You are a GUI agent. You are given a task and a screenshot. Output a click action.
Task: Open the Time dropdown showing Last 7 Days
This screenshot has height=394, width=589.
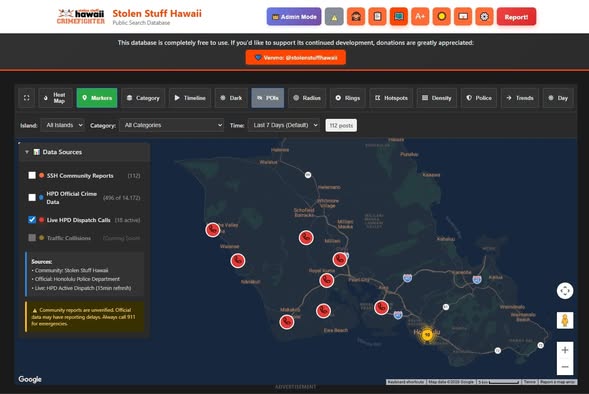[x=284, y=125]
